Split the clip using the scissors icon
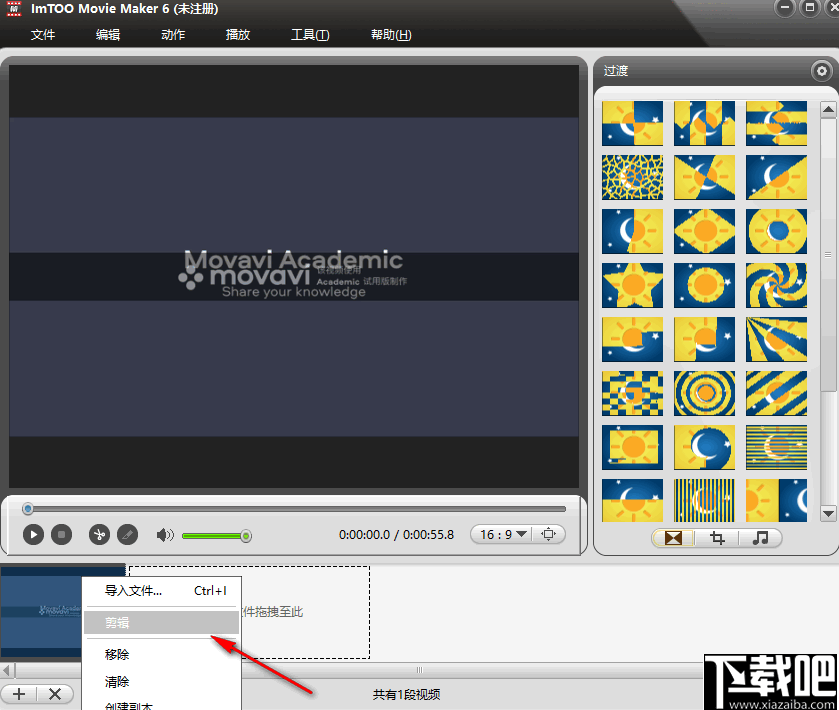 click(99, 535)
